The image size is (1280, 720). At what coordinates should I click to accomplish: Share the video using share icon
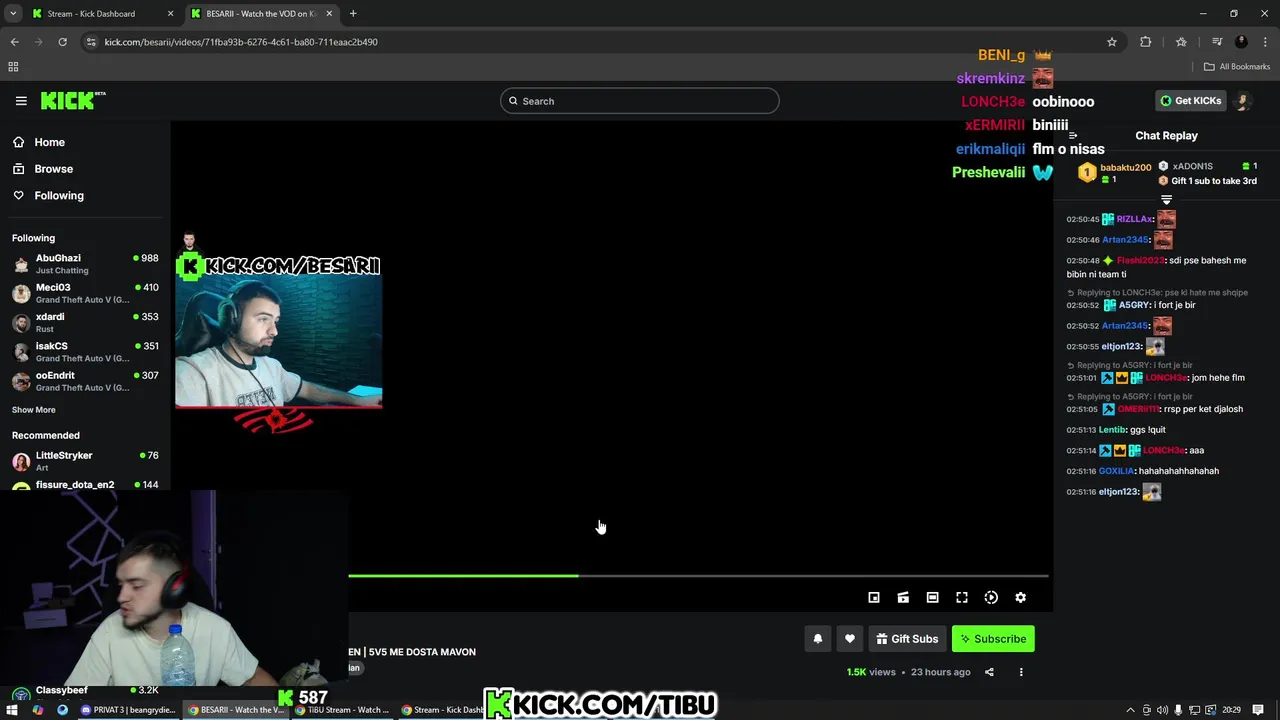click(989, 672)
